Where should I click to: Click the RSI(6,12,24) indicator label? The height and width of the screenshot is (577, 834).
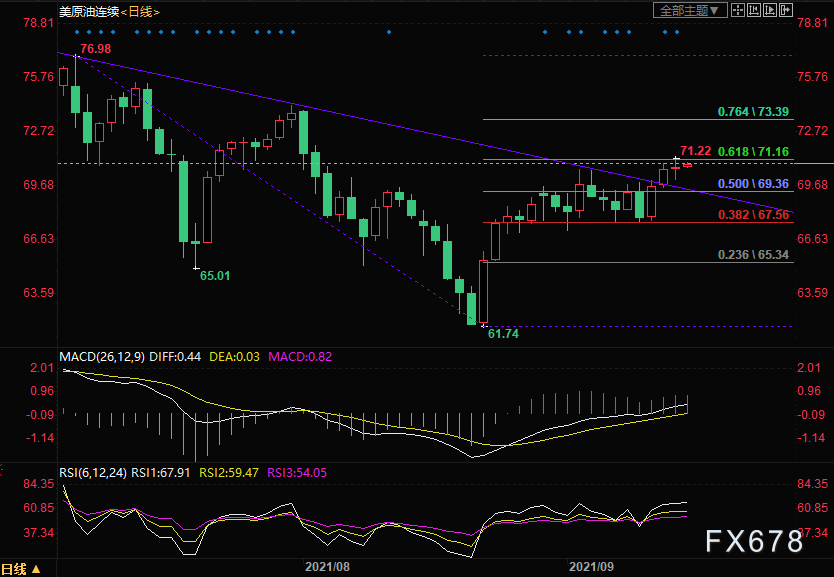93,473
